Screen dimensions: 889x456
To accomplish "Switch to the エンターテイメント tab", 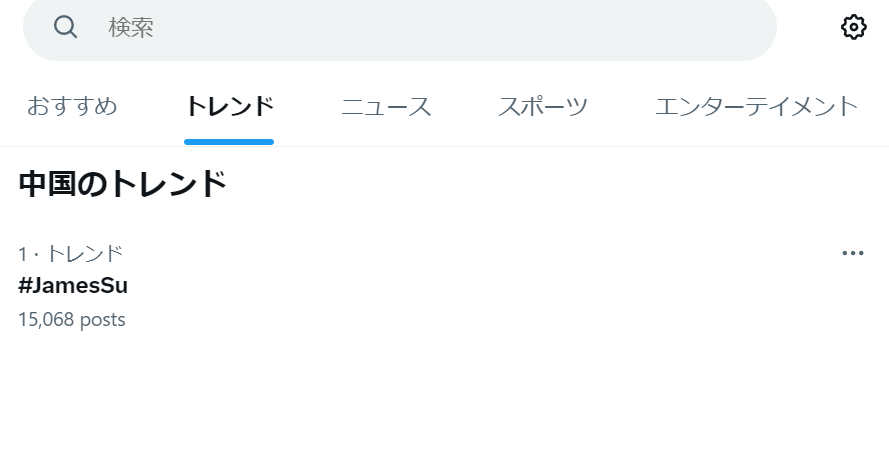I will pyautogui.click(x=756, y=106).
